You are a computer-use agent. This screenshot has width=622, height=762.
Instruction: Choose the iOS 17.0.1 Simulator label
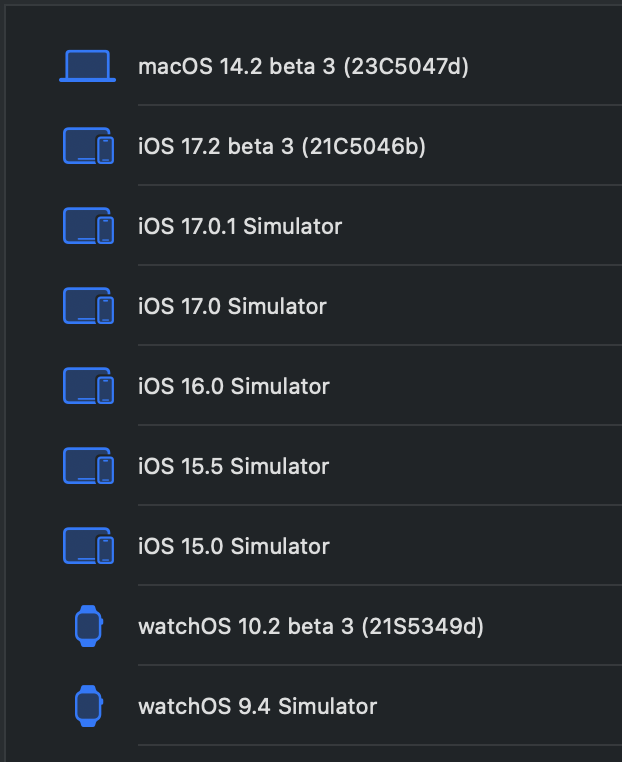point(240,227)
